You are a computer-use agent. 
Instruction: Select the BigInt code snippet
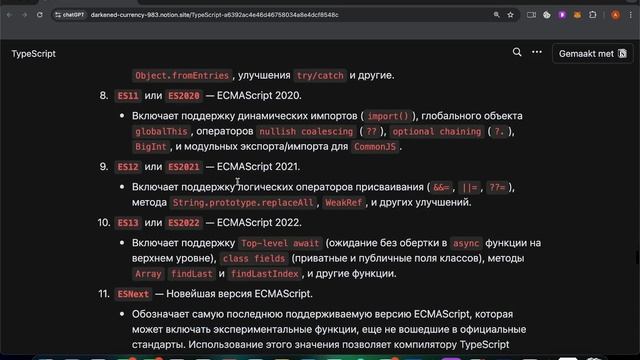[151, 147]
